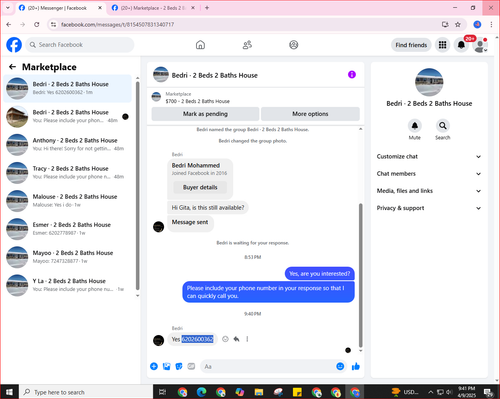This screenshot has height=399, width=500.
Task: Open conversation information purple icon
Action: (x=352, y=74)
